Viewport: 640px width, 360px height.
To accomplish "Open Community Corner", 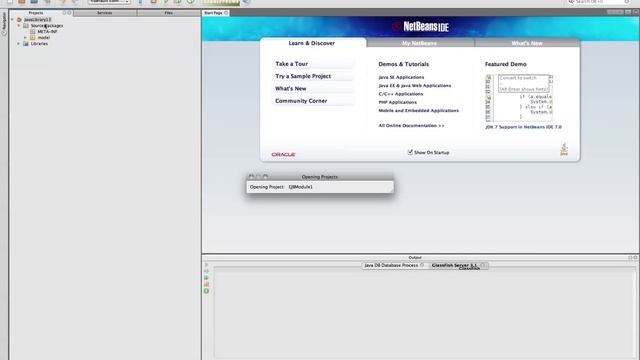I will point(313,101).
